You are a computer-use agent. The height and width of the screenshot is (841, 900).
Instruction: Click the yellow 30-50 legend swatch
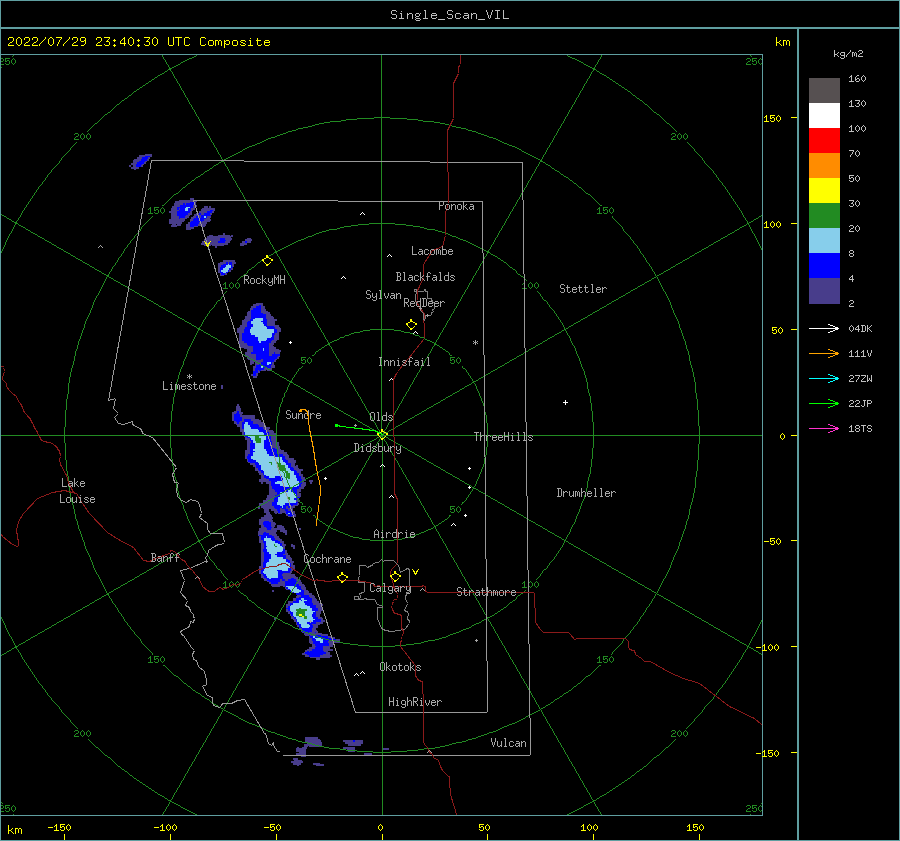[824, 191]
